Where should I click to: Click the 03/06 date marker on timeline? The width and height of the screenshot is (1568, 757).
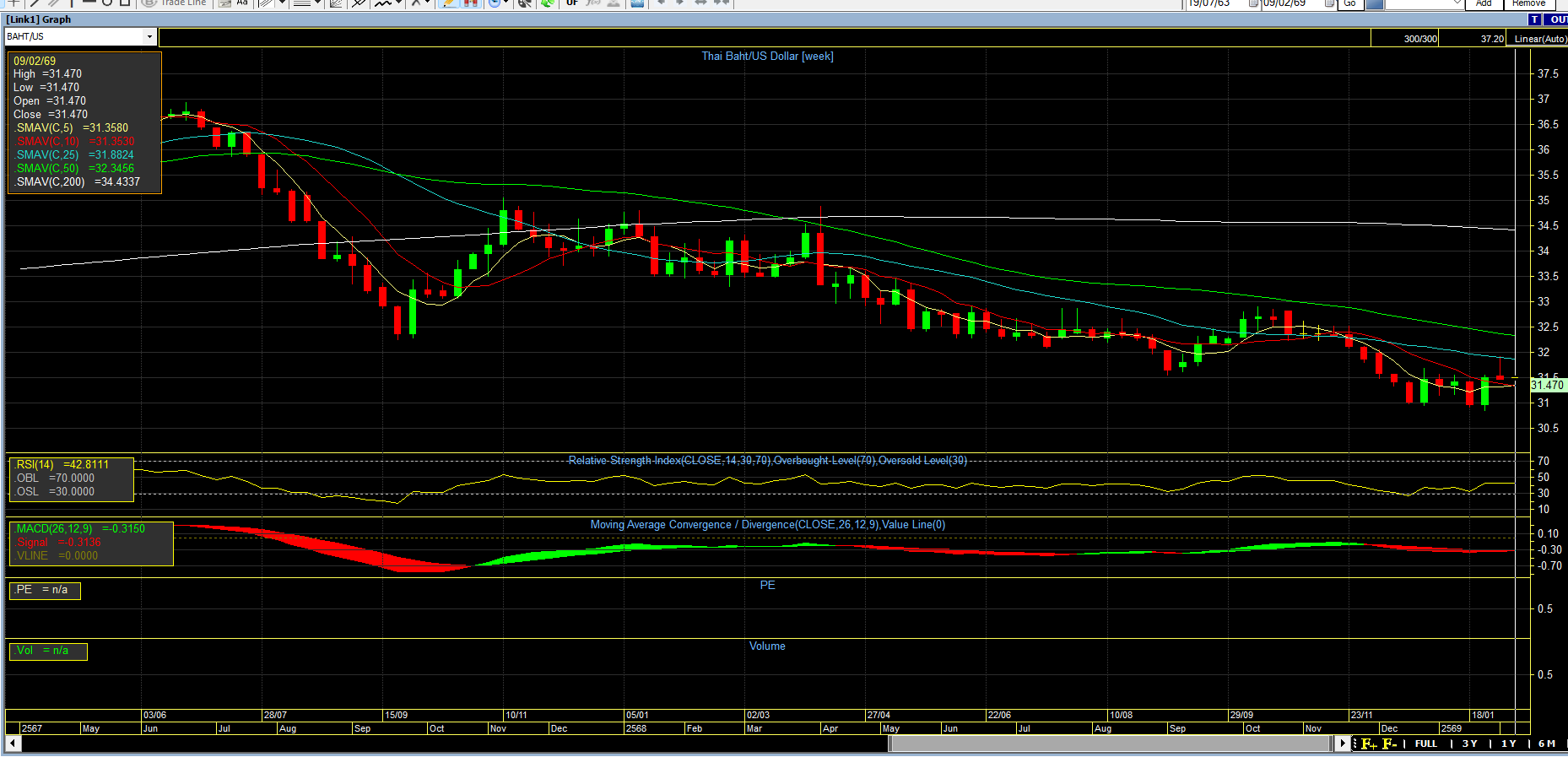[154, 716]
